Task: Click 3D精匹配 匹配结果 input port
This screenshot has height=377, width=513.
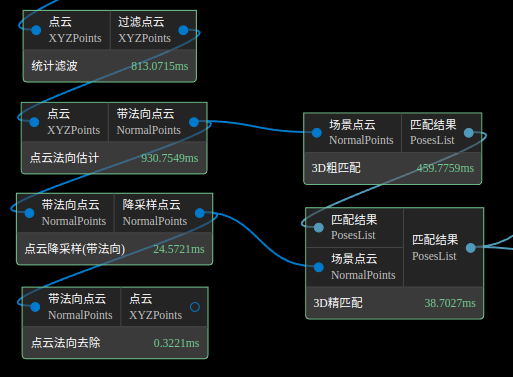Action: click(319, 228)
